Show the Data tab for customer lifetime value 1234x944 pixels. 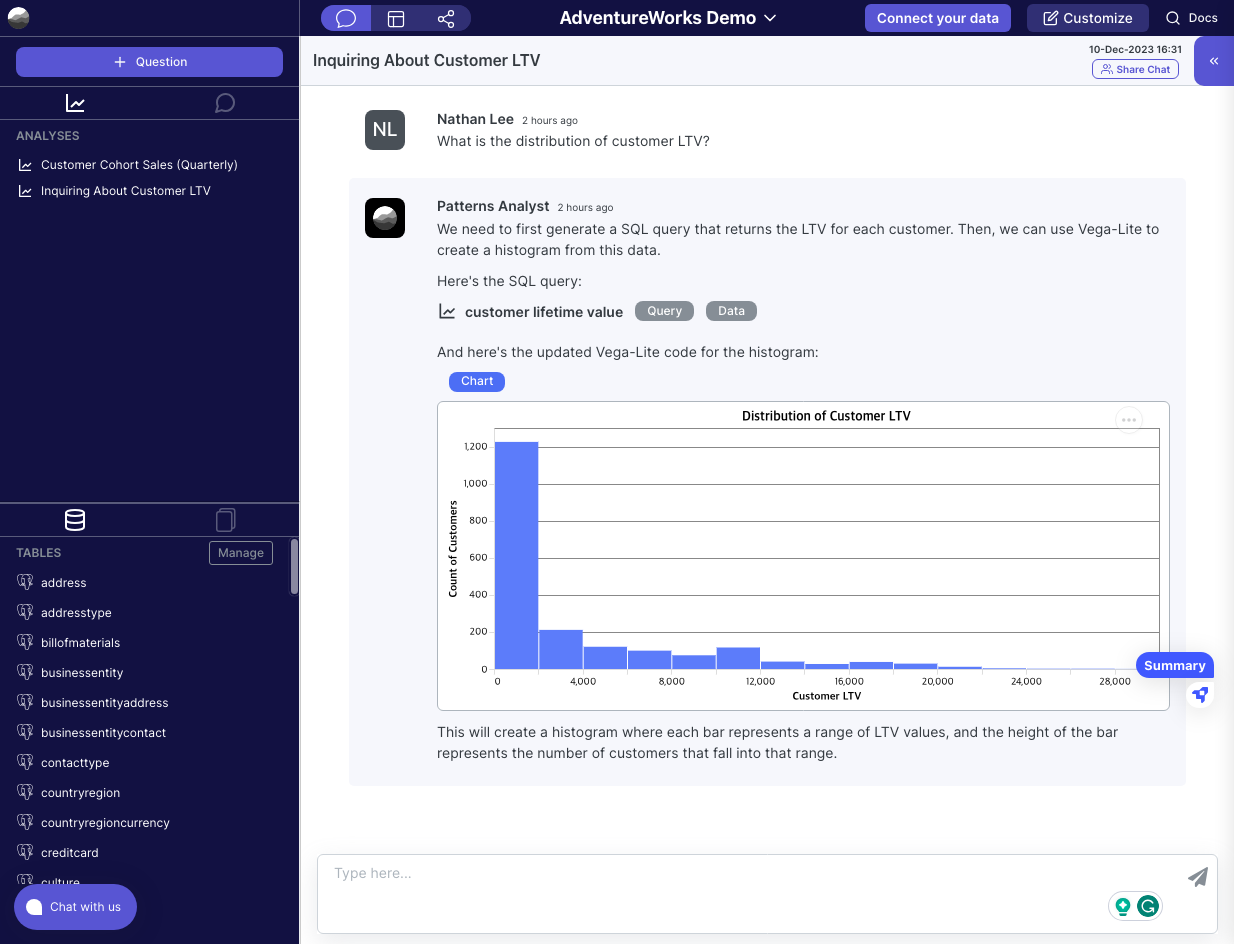(731, 311)
